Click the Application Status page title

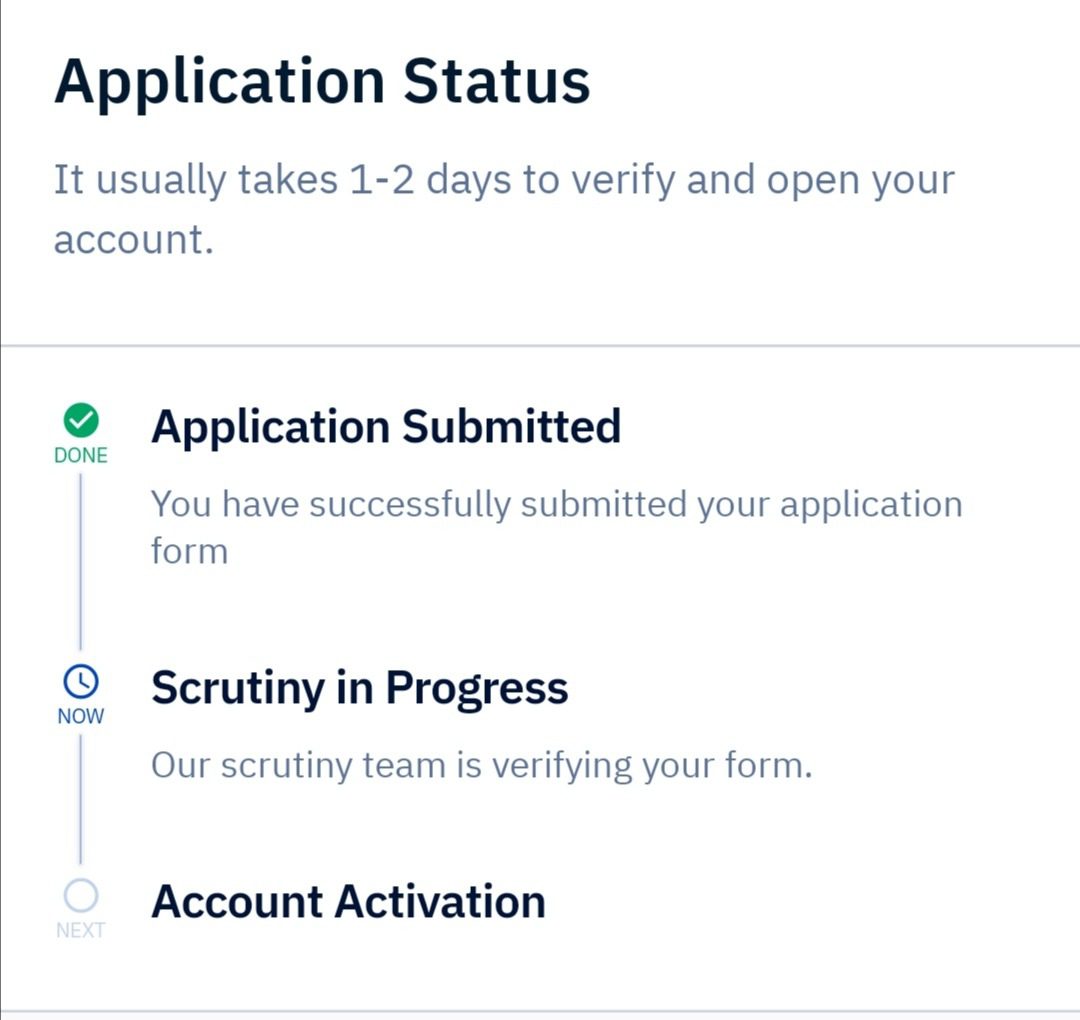(x=321, y=82)
